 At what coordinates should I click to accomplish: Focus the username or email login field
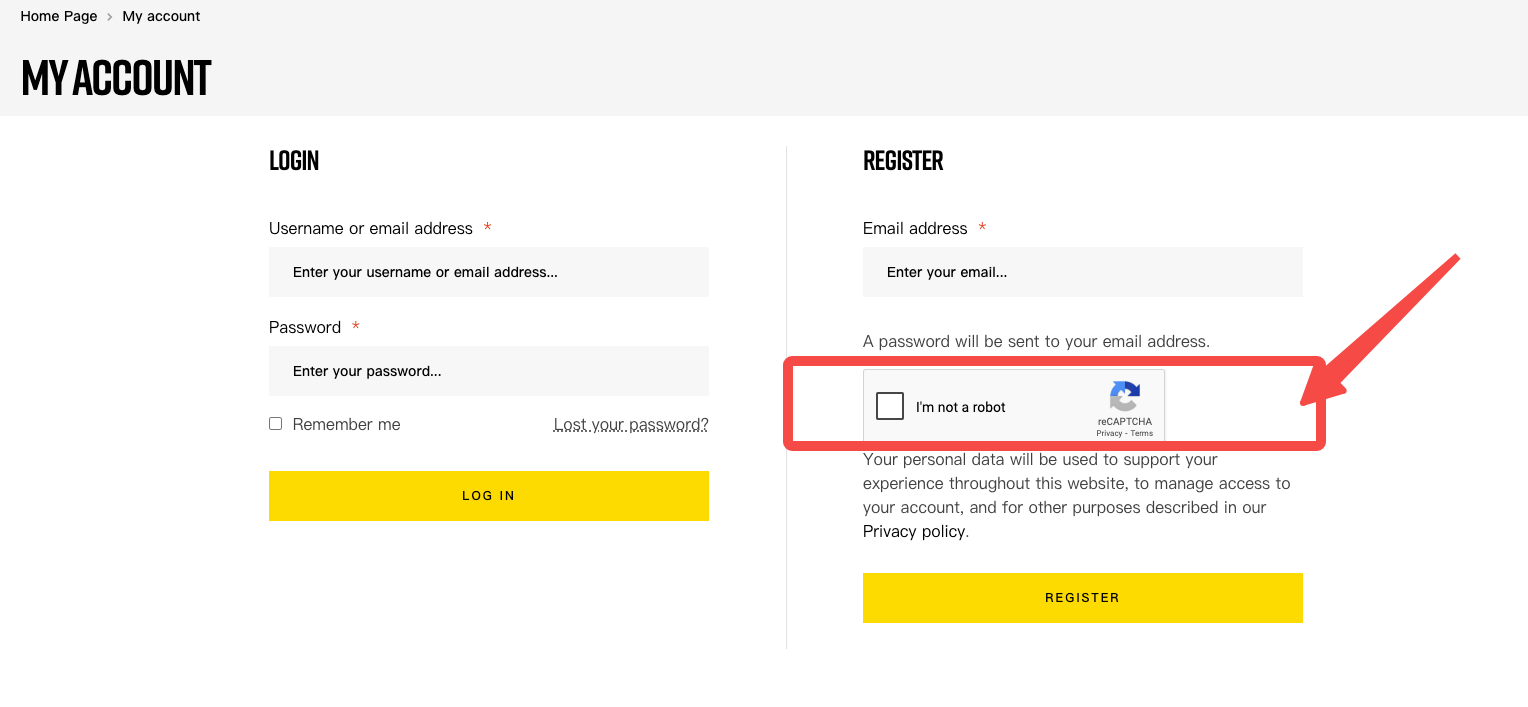[x=488, y=272]
